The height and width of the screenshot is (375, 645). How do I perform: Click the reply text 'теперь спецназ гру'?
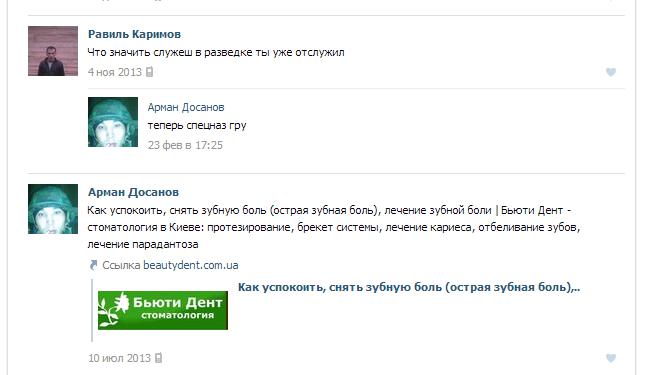coord(197,125)
